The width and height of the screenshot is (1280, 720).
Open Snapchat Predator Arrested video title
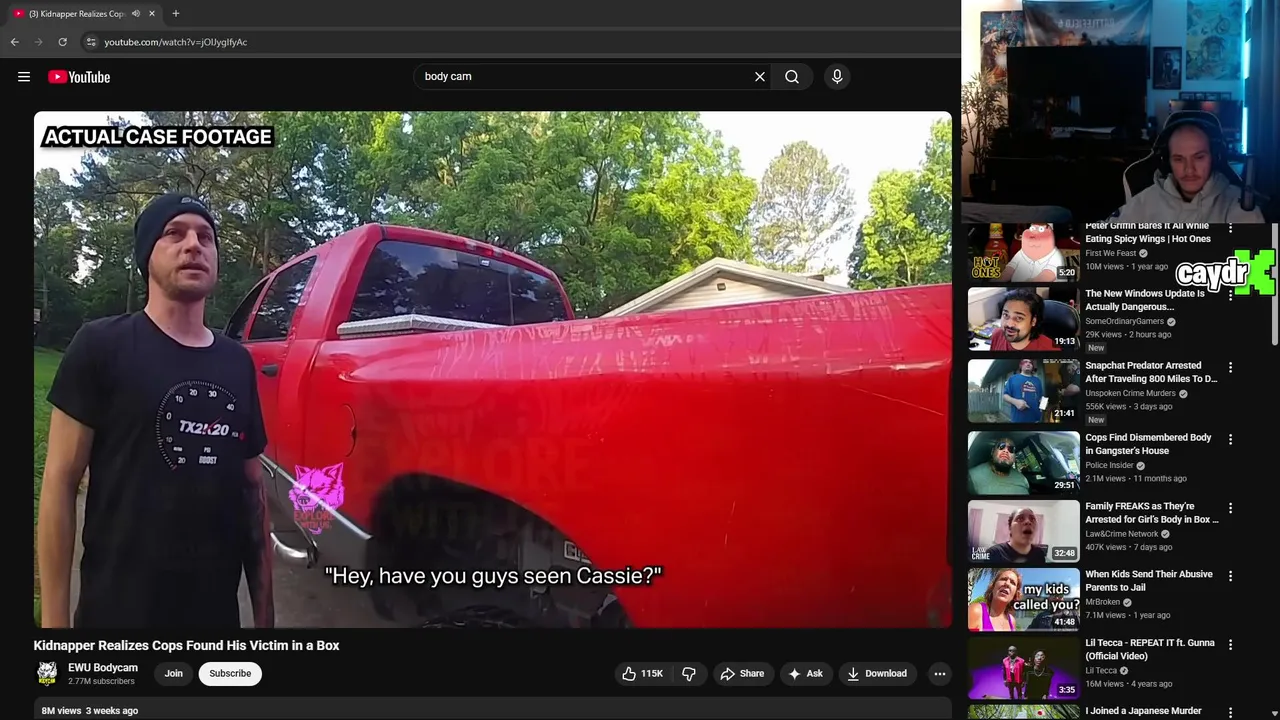click(1152, 372)
